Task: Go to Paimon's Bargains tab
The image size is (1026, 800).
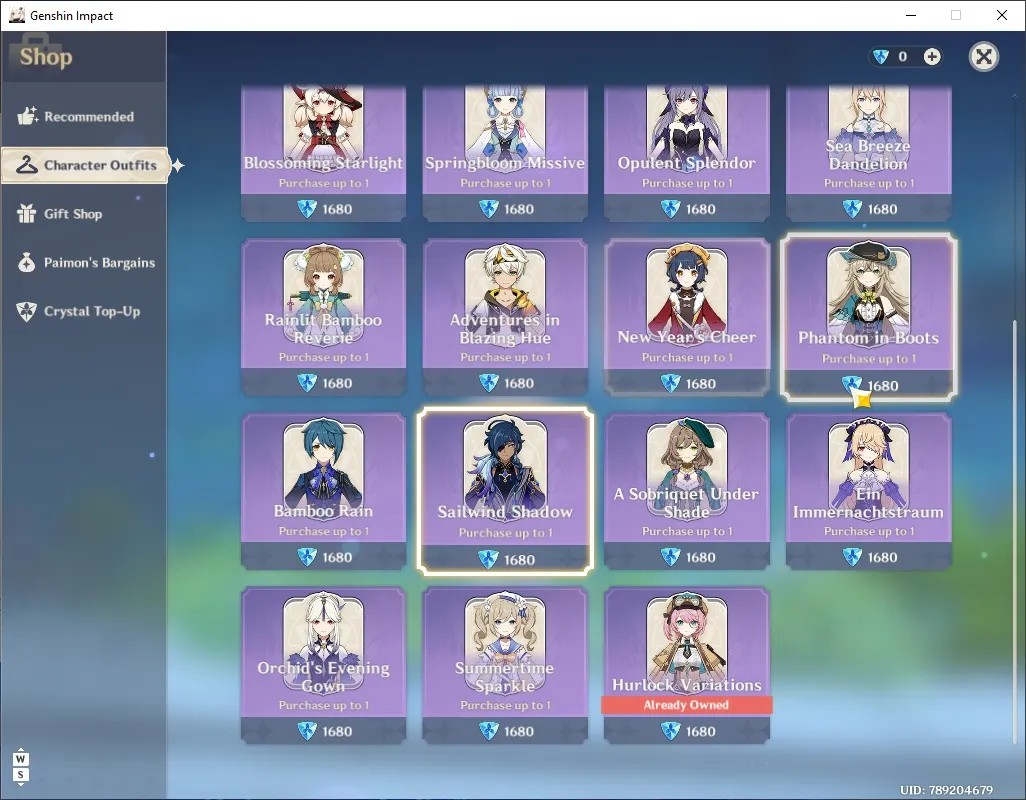Action: 84,262
